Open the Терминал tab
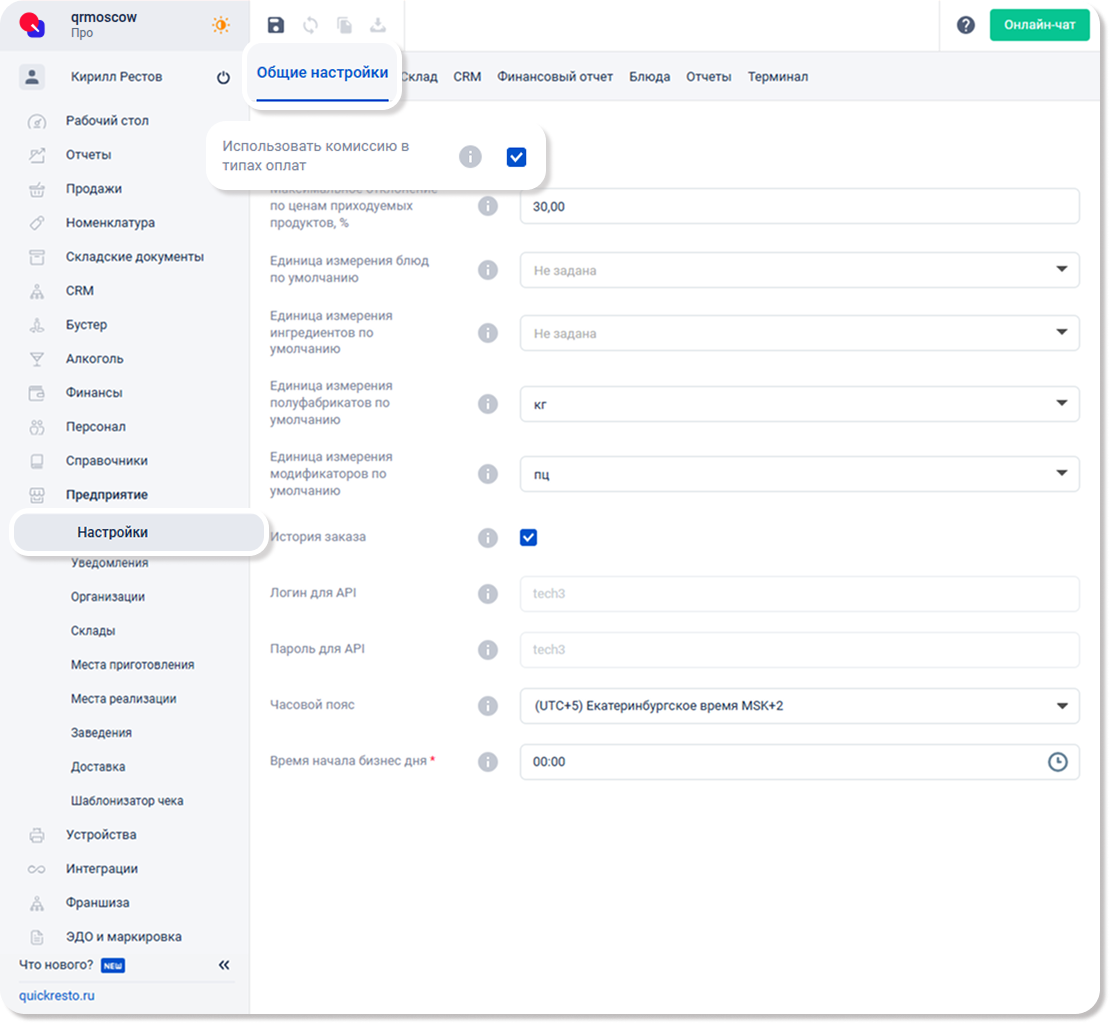The width and height of the screenshot is (1109, 1023). tap(777, 77)
